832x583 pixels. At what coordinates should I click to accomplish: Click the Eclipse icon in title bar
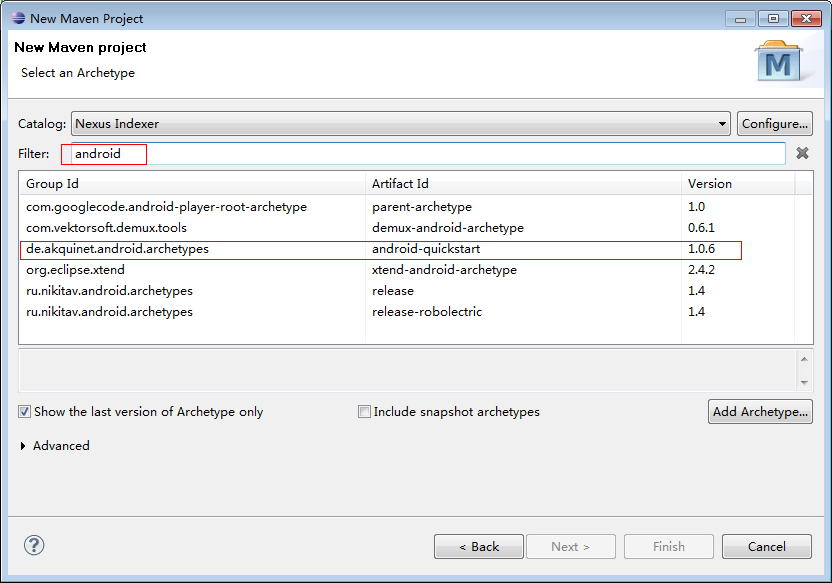point(17,18)
